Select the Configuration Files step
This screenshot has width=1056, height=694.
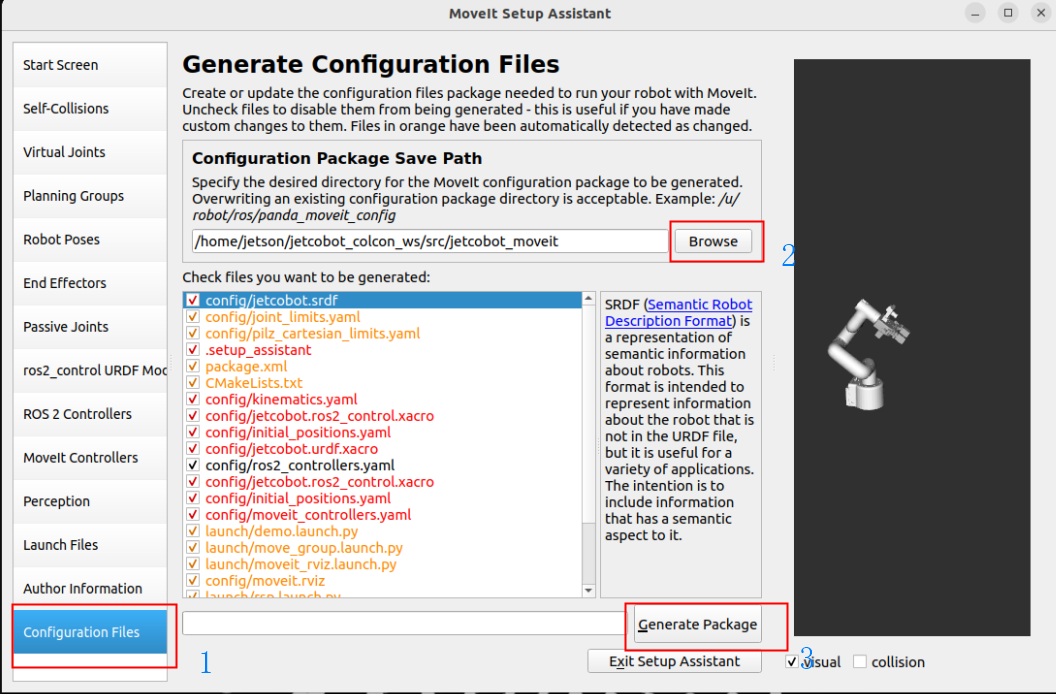(x=90, y=632)
